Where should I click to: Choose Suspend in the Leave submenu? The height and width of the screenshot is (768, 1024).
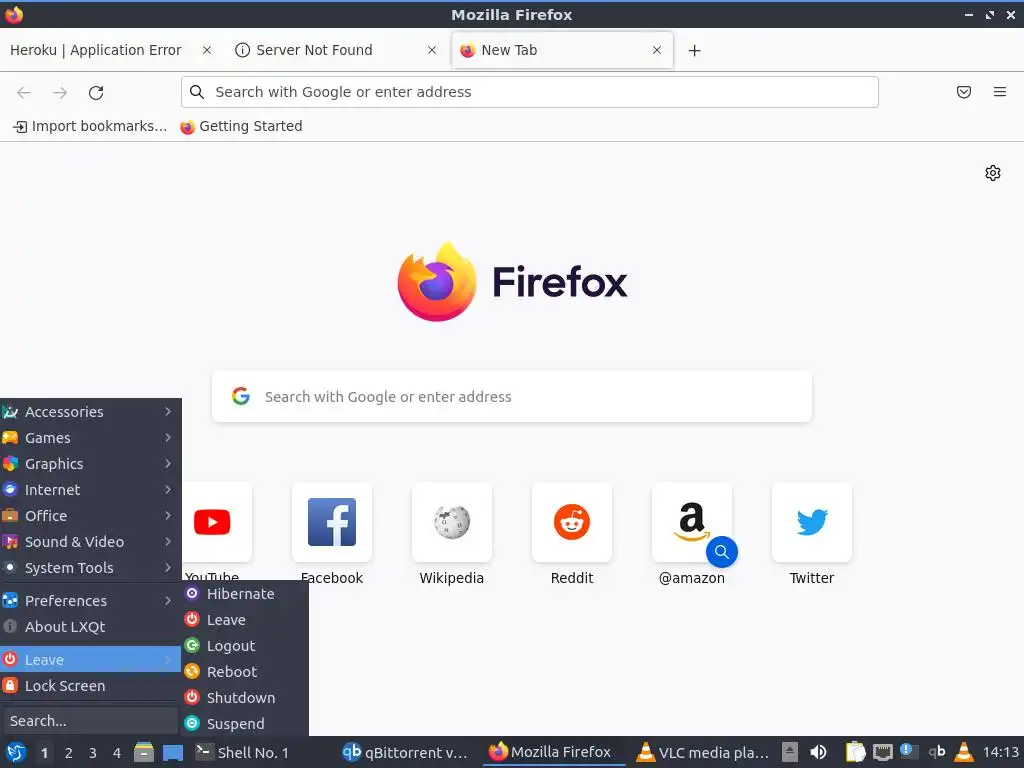[x=245, y=724]
